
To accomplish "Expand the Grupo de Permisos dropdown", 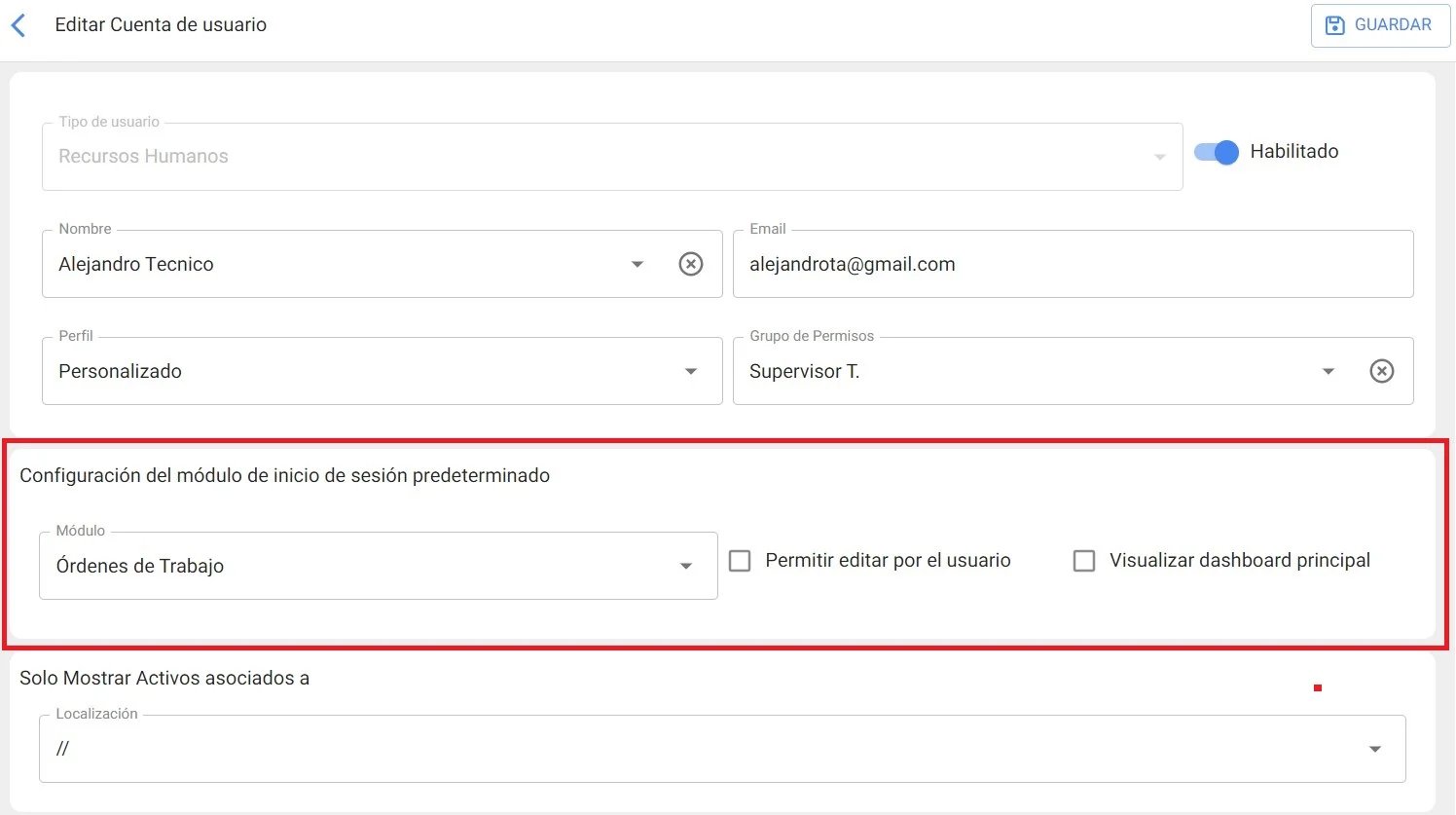I will pos(1329,371).
